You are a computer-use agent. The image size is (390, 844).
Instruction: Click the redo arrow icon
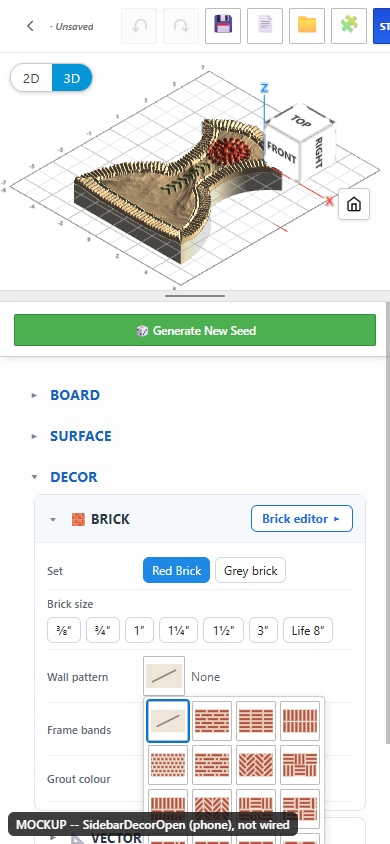tap(181, 26)
